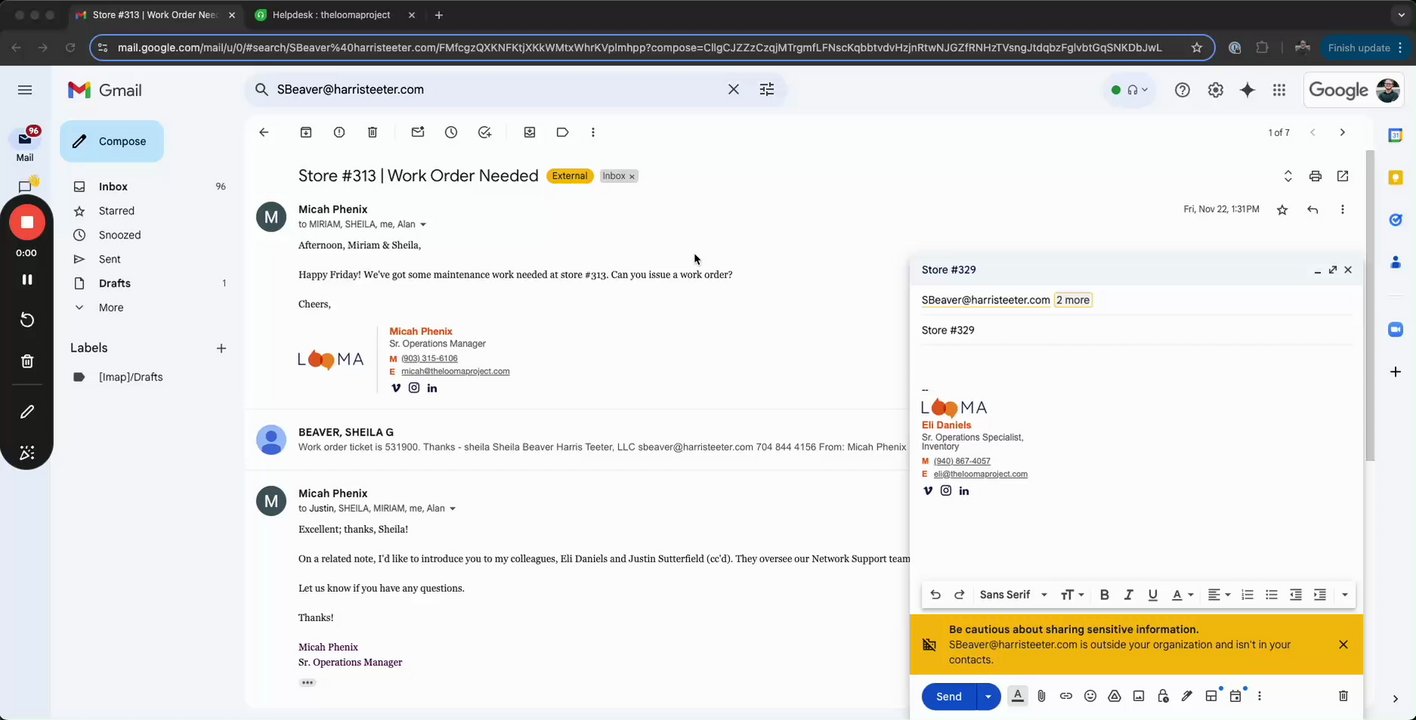Insert files using Google Drive icon

[1114, 696]
